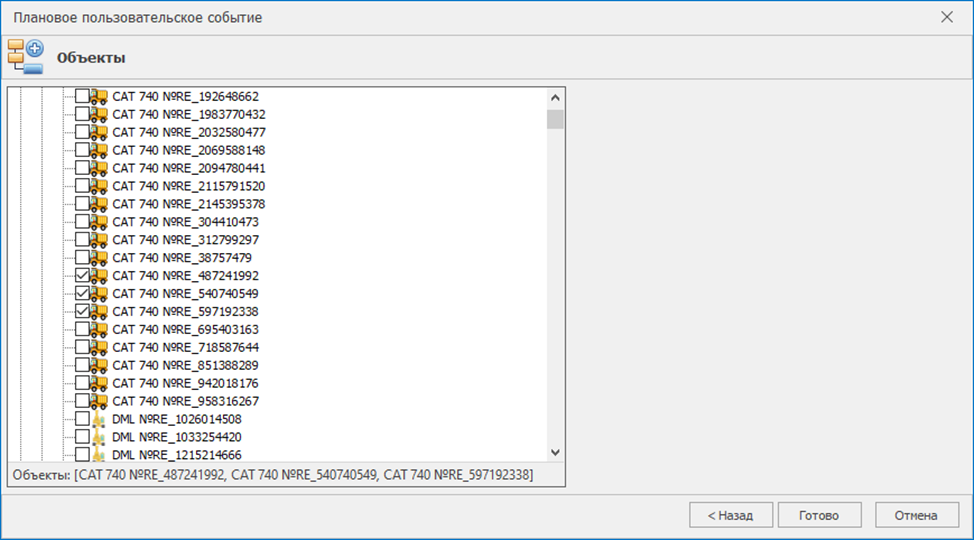Click the DML №RE_1026014508 drill icon
The width and height of the screenshot is (974, 540).
click(99, 419)
